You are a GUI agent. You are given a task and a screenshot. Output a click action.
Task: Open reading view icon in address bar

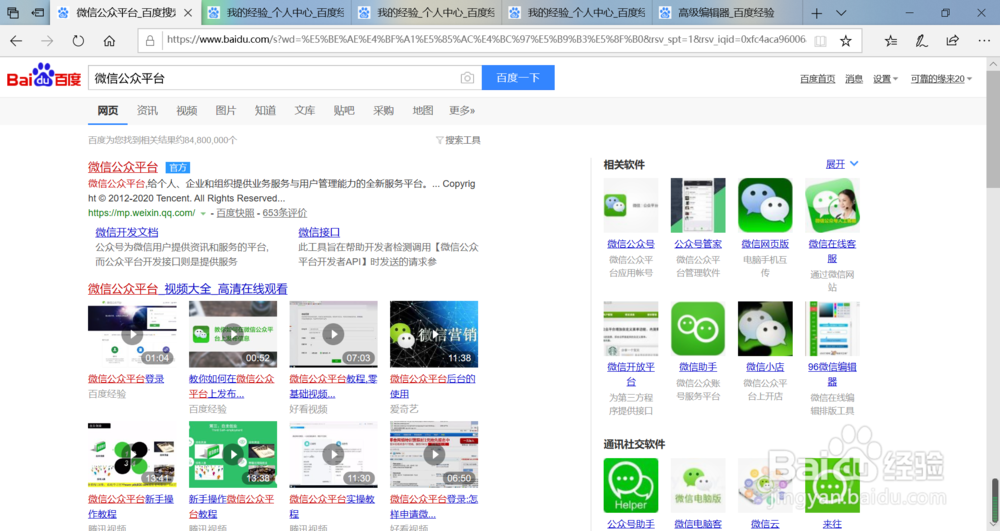820,41
